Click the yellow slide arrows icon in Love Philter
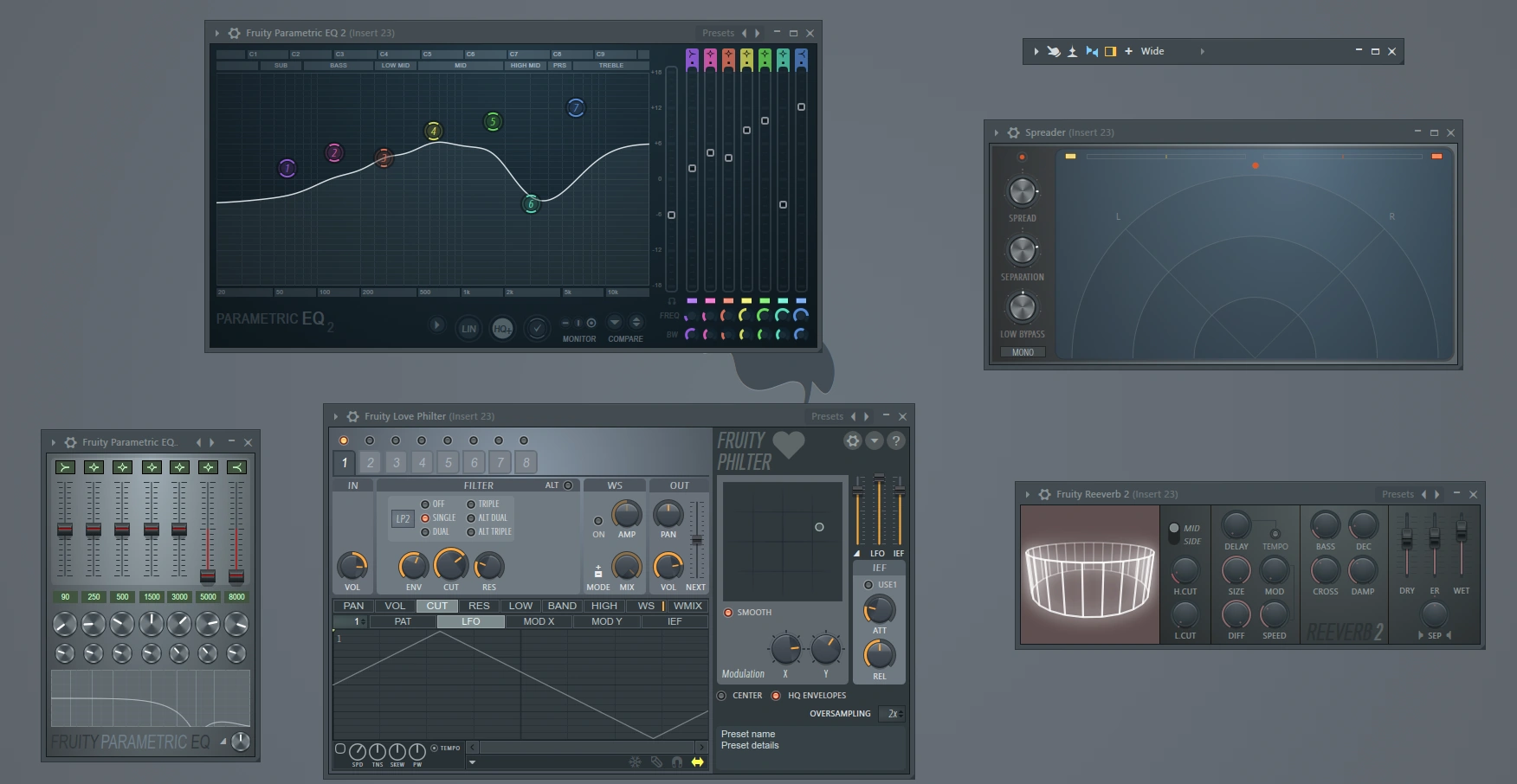This screenshot has width=1517, height=784. point(697,762)
